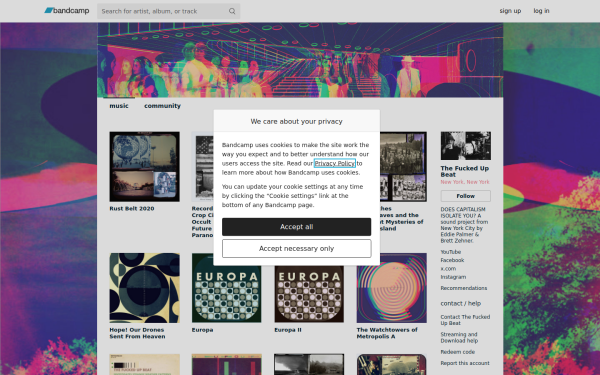Screen dimensions: 600x375
Task: Open the Instagram link in the sidebar
Action: 453,277
